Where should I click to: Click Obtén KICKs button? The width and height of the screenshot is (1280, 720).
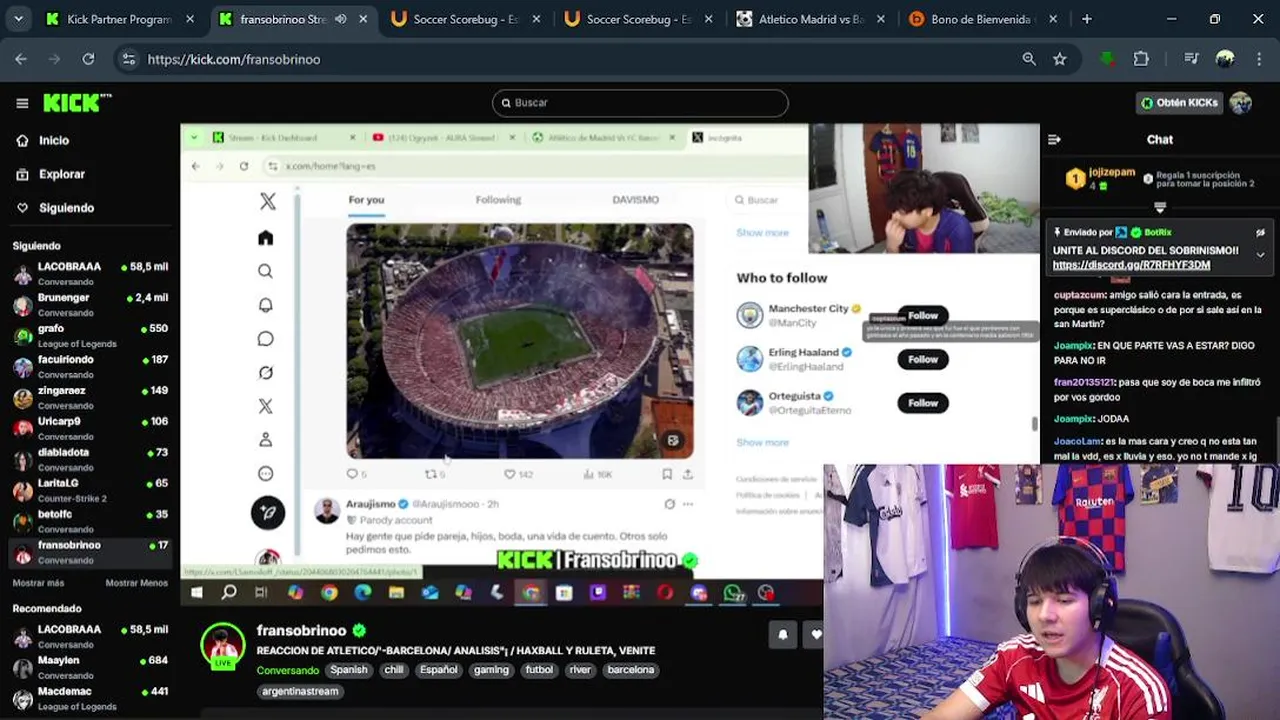coord(1179,103)
